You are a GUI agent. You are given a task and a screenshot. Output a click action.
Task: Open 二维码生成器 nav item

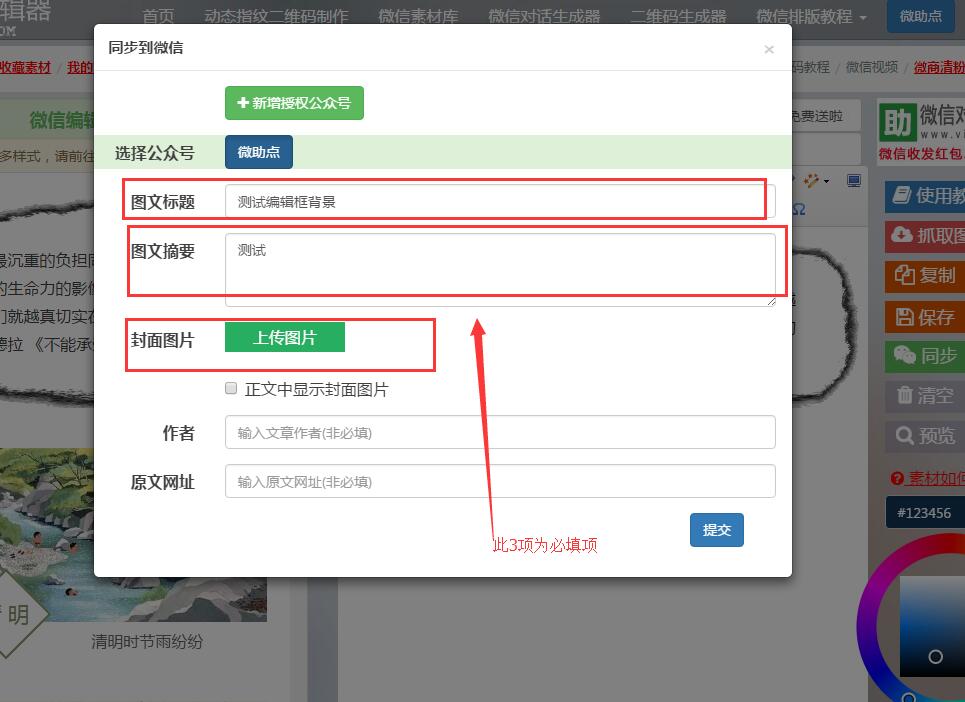(x=678, y=16)
